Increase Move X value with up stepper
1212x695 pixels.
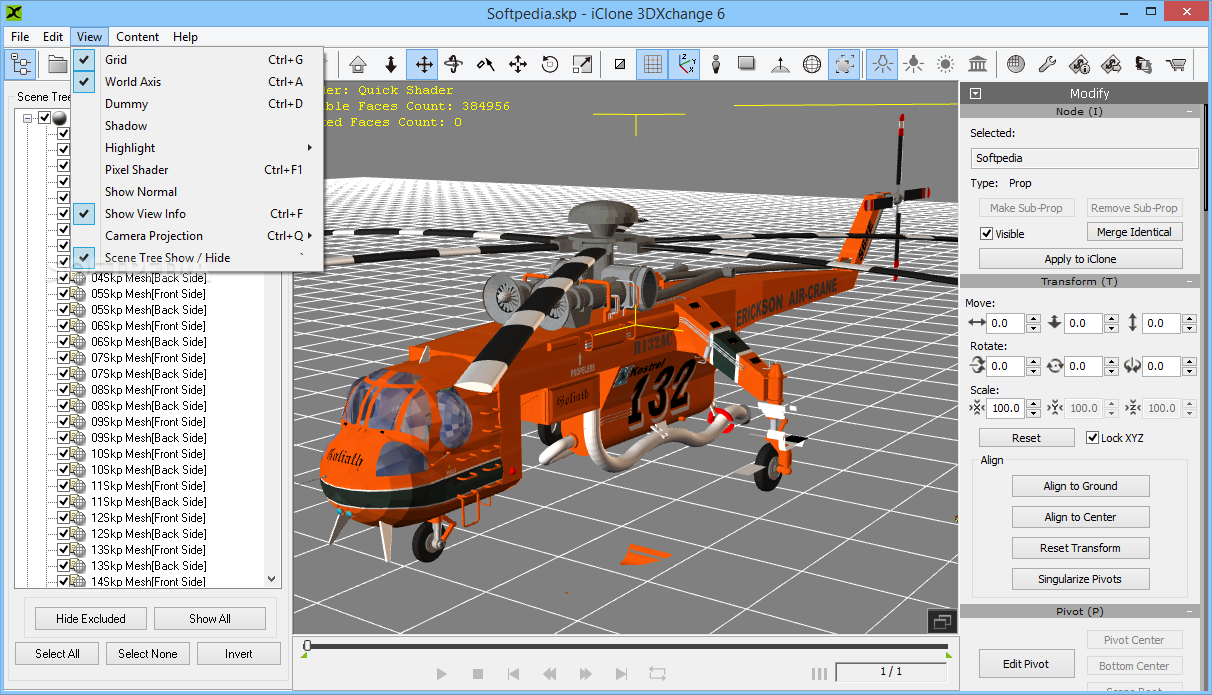(x=1032, y=319)
